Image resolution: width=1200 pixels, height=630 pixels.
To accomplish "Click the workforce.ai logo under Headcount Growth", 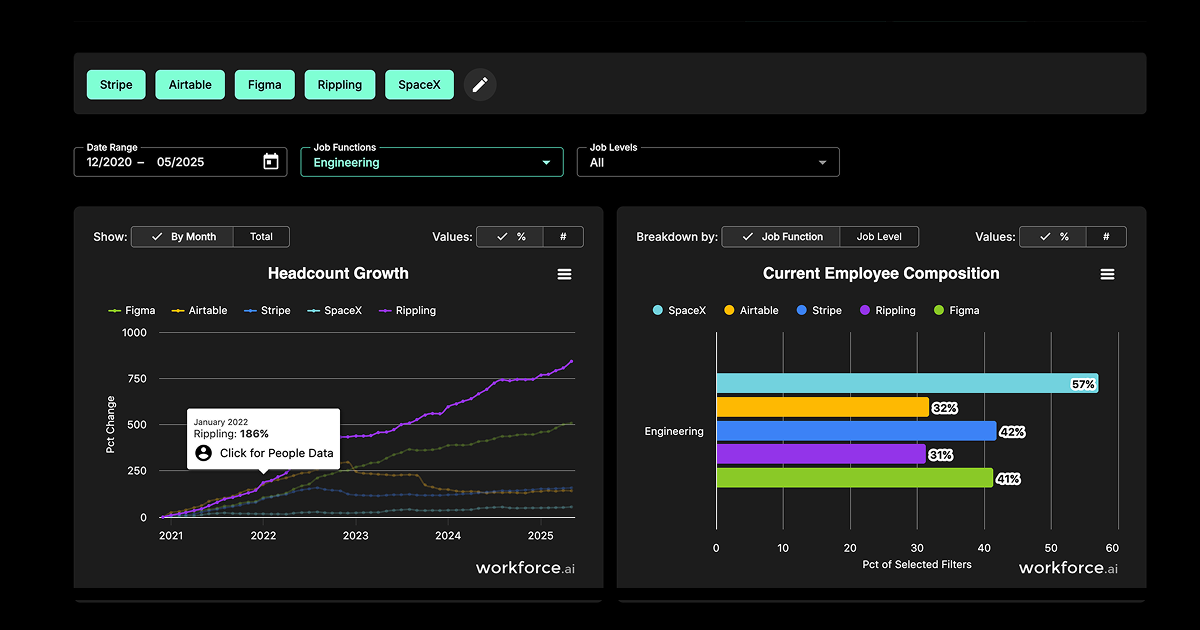I will 525,567.
